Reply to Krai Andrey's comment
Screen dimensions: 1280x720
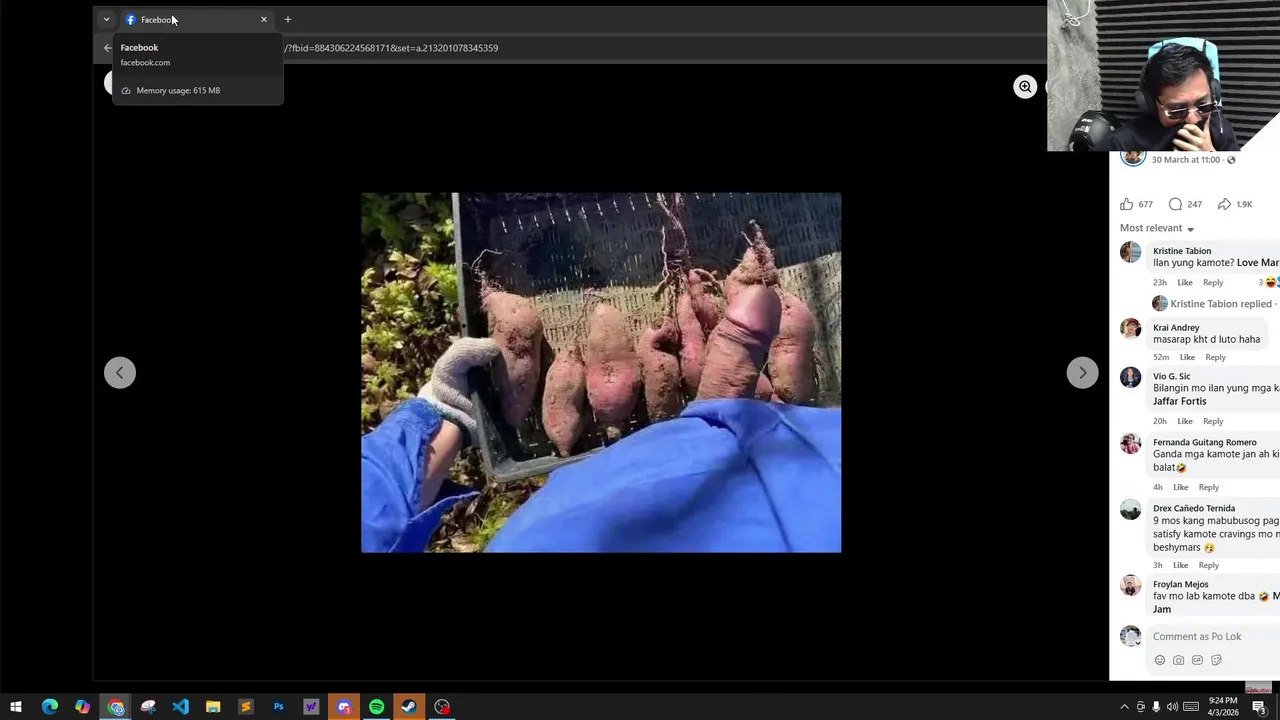point(1215,357)
